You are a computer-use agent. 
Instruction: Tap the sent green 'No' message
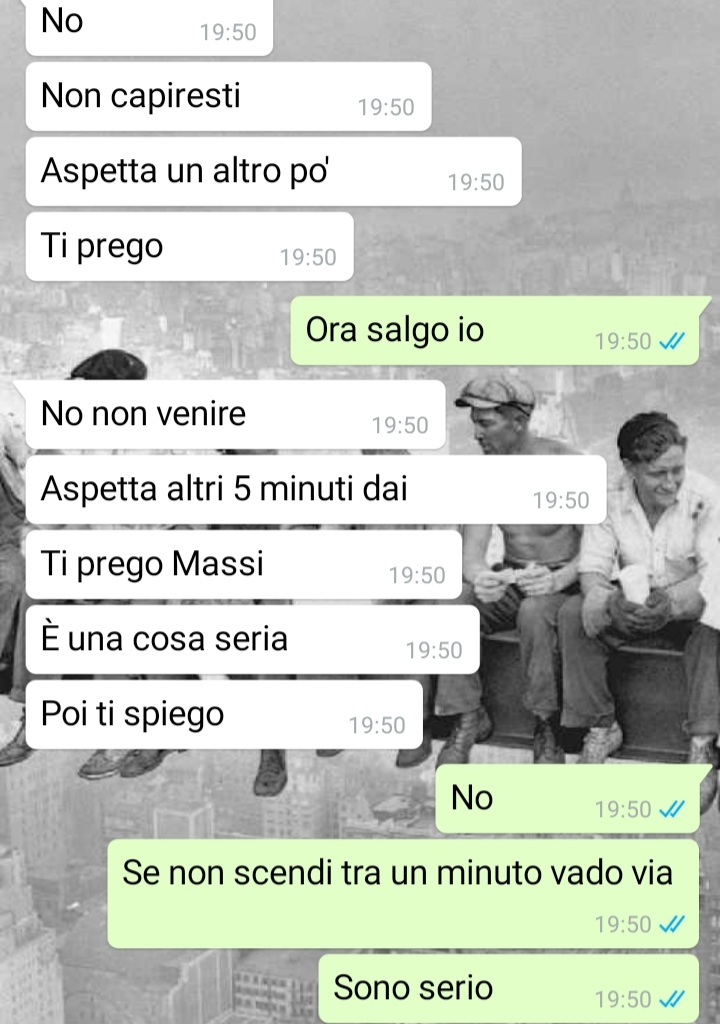coord(567,799)
